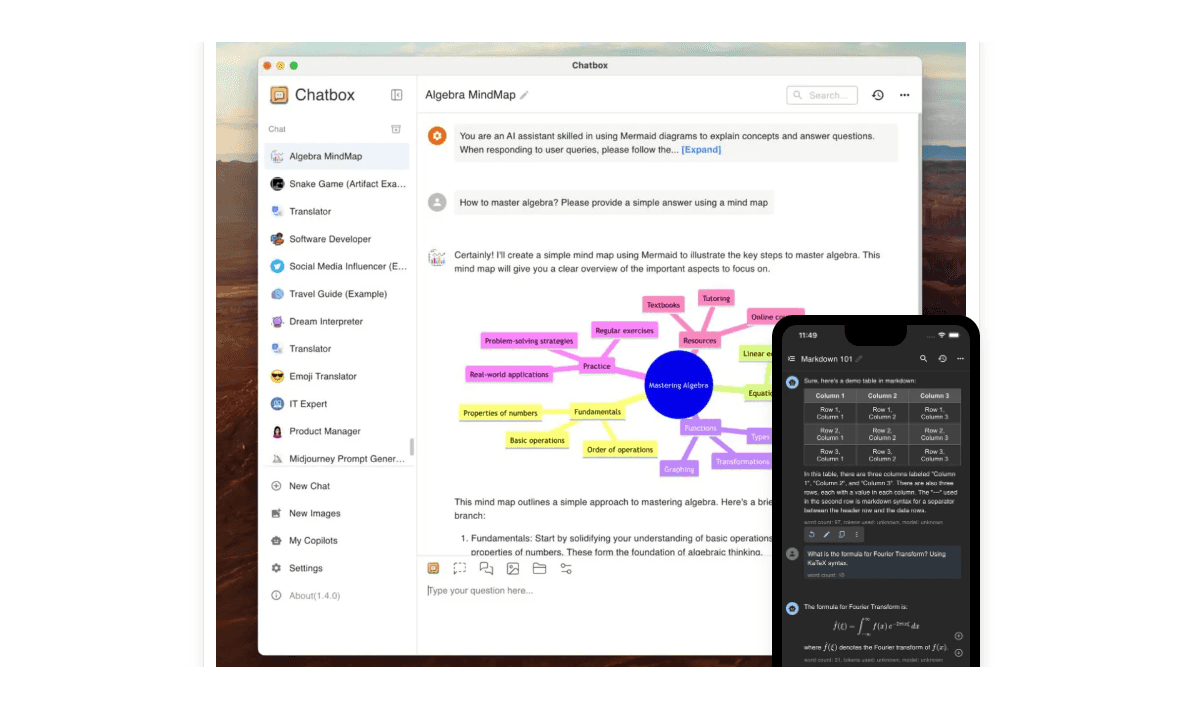The image size is (1179, 707).
Task: Click the Problem-solving strategies node
Action: tap(529, 341)
